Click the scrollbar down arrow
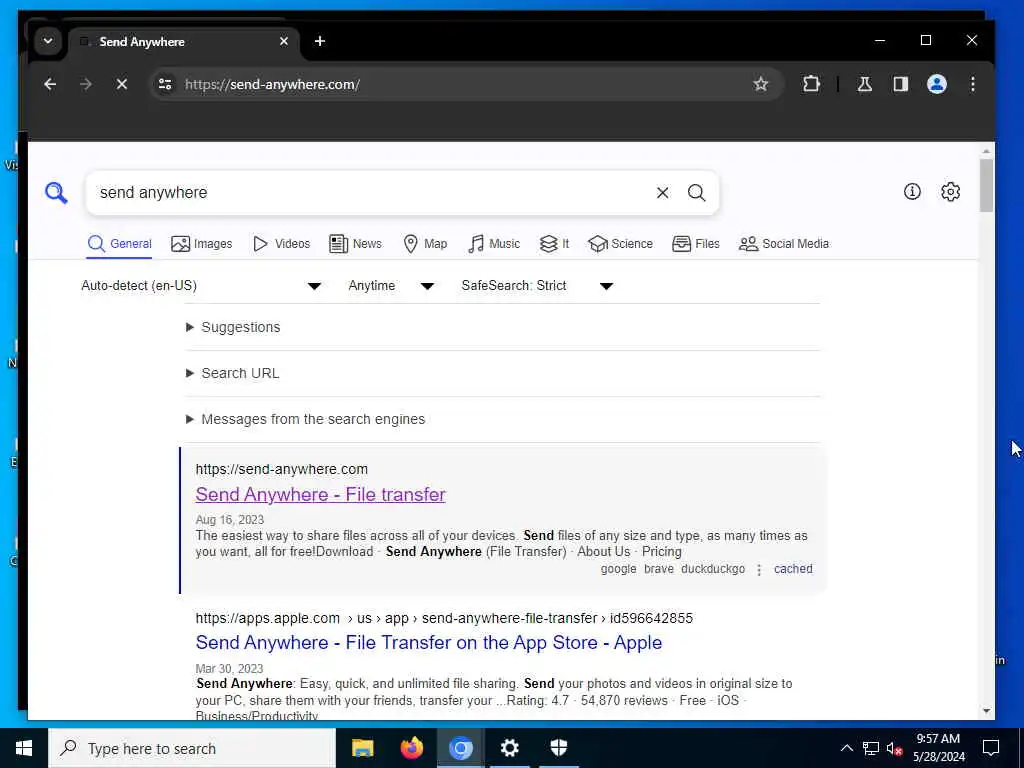Screen dimensions: 1024x768 point(986,711)
